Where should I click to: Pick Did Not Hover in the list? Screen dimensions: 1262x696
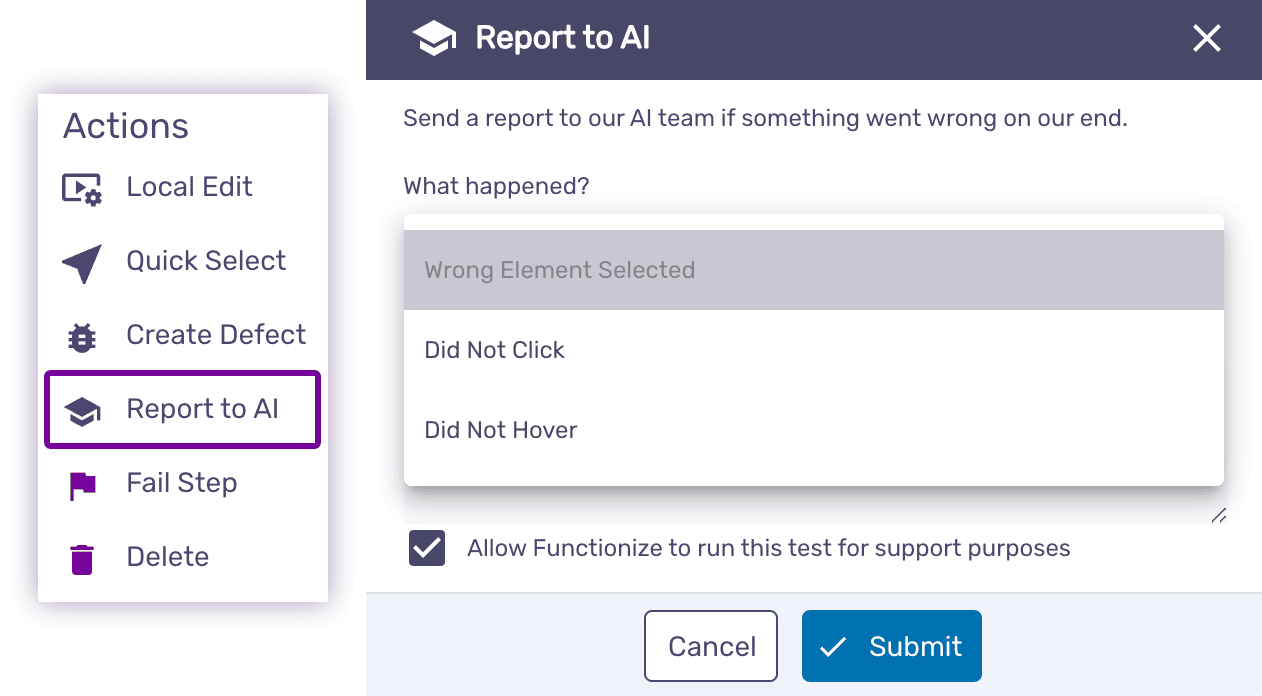click(501, 430)
